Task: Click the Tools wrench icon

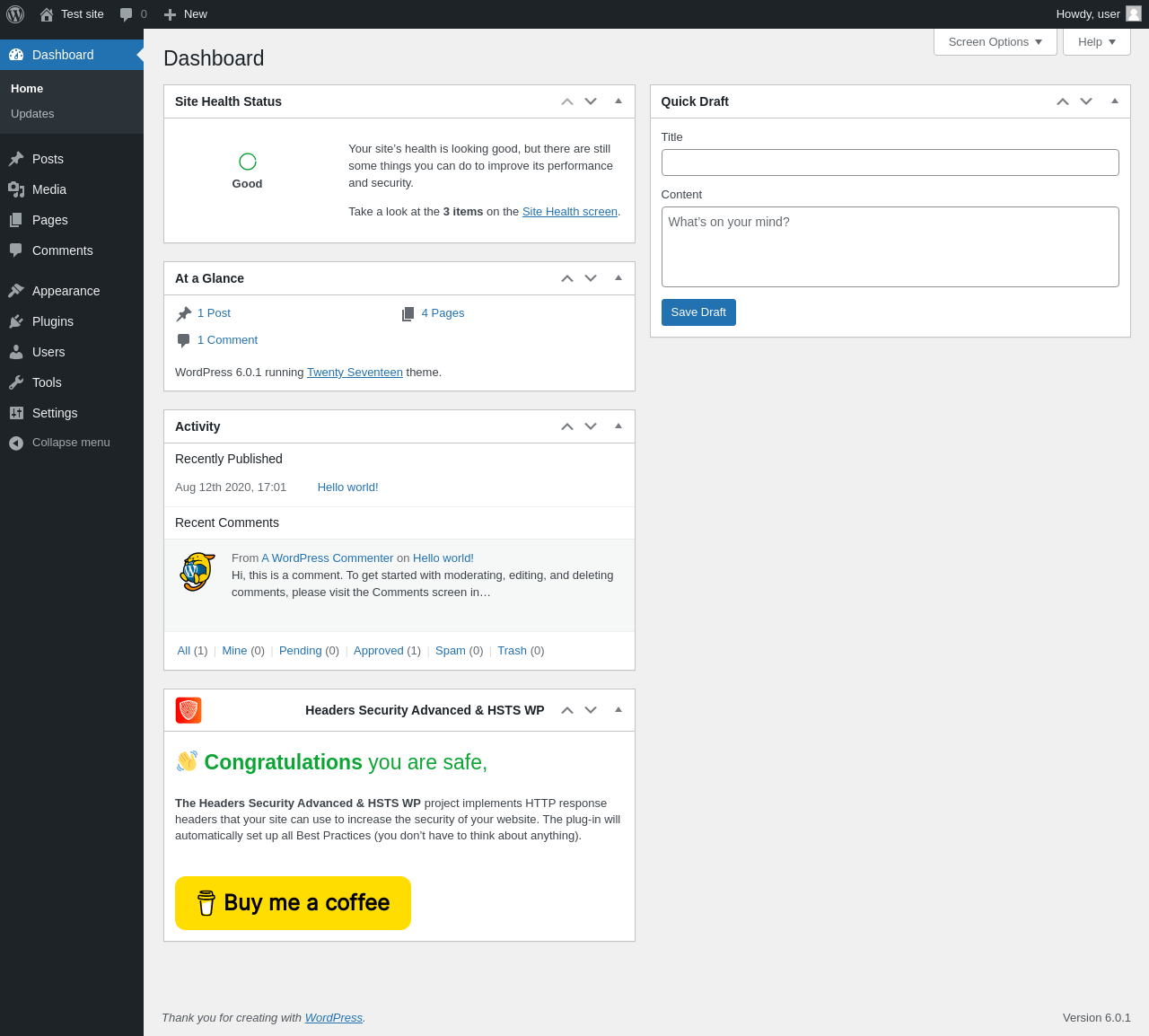Action: pyautogui.click(x=16, y=382)
